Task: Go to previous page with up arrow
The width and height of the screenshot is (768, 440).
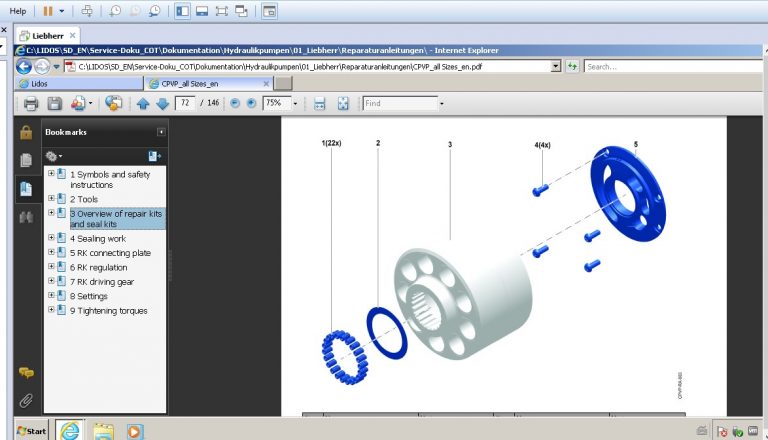Action: [x=143, y=103]
